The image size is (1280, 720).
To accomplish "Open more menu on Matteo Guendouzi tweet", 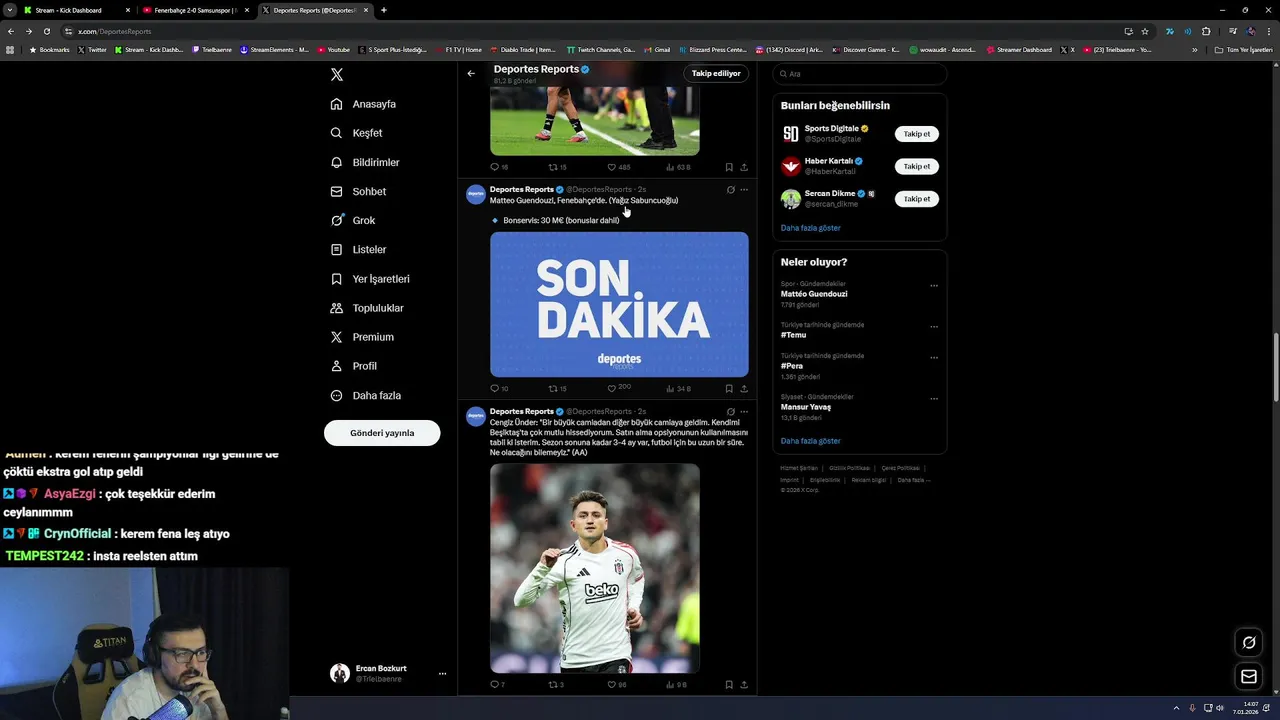I will tap(744, 190).
